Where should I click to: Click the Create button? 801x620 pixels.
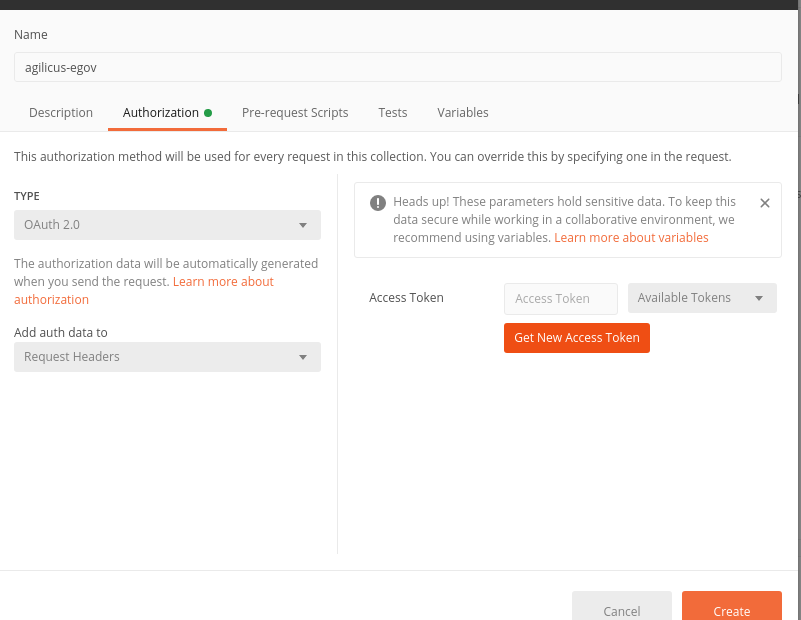point(731,609)
